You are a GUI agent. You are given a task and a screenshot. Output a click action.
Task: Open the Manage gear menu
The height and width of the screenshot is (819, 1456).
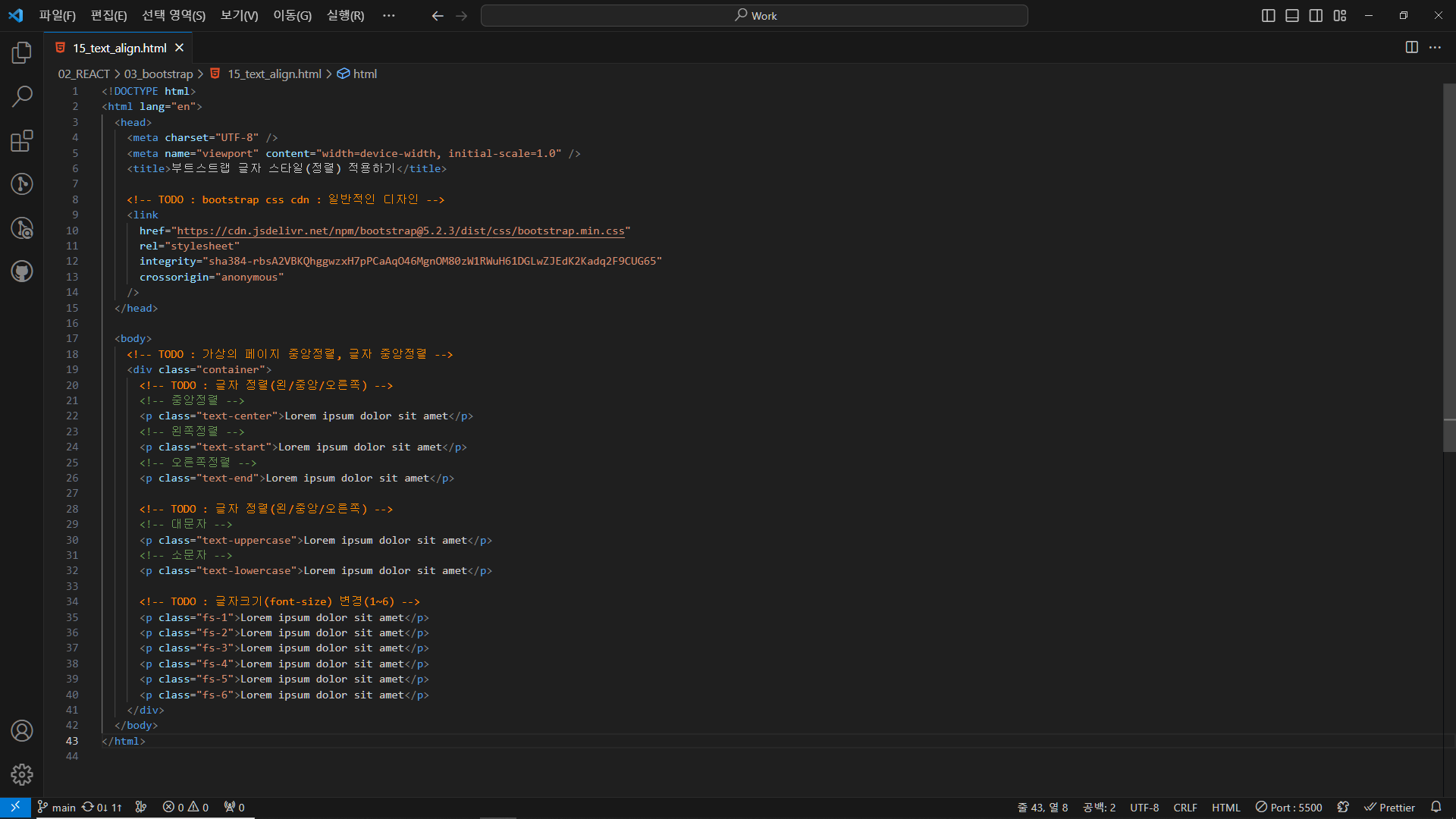(22, 774)
